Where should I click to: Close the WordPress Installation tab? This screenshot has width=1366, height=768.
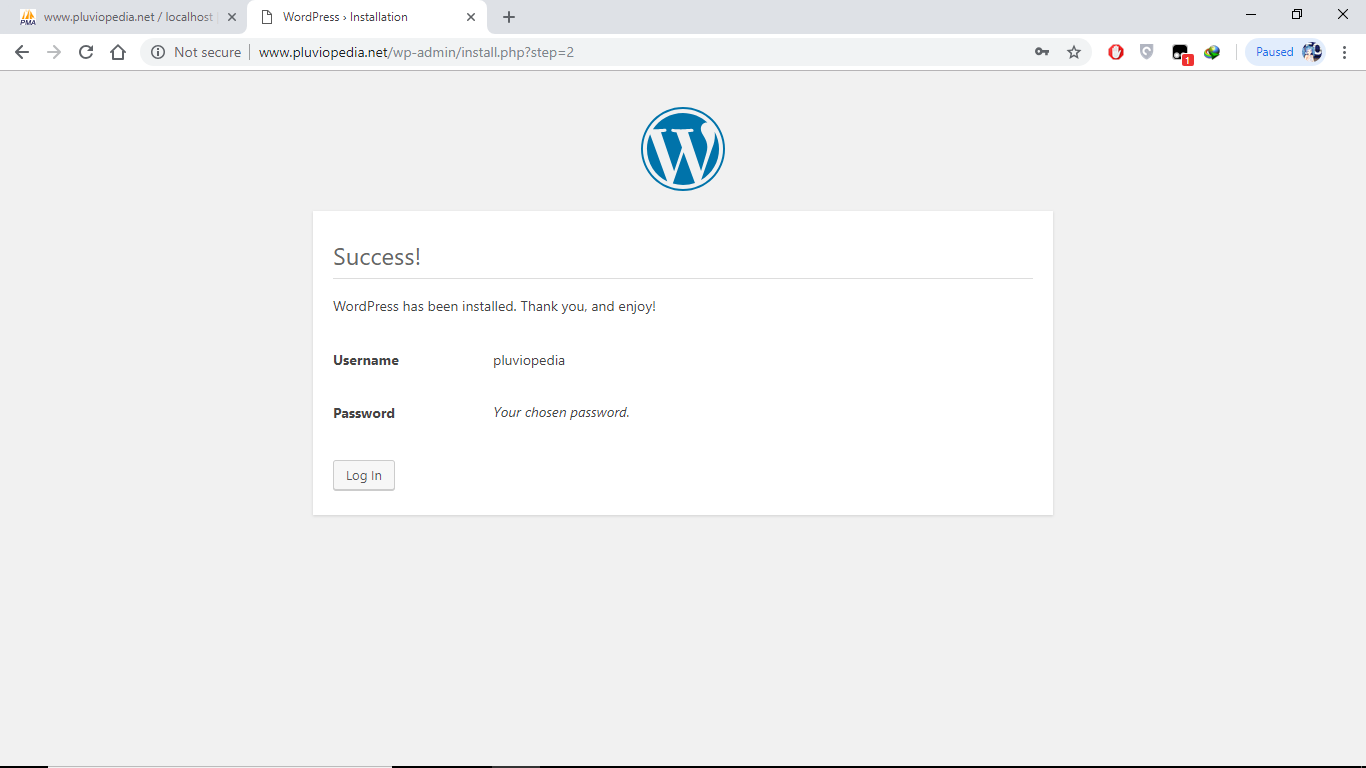471,17
